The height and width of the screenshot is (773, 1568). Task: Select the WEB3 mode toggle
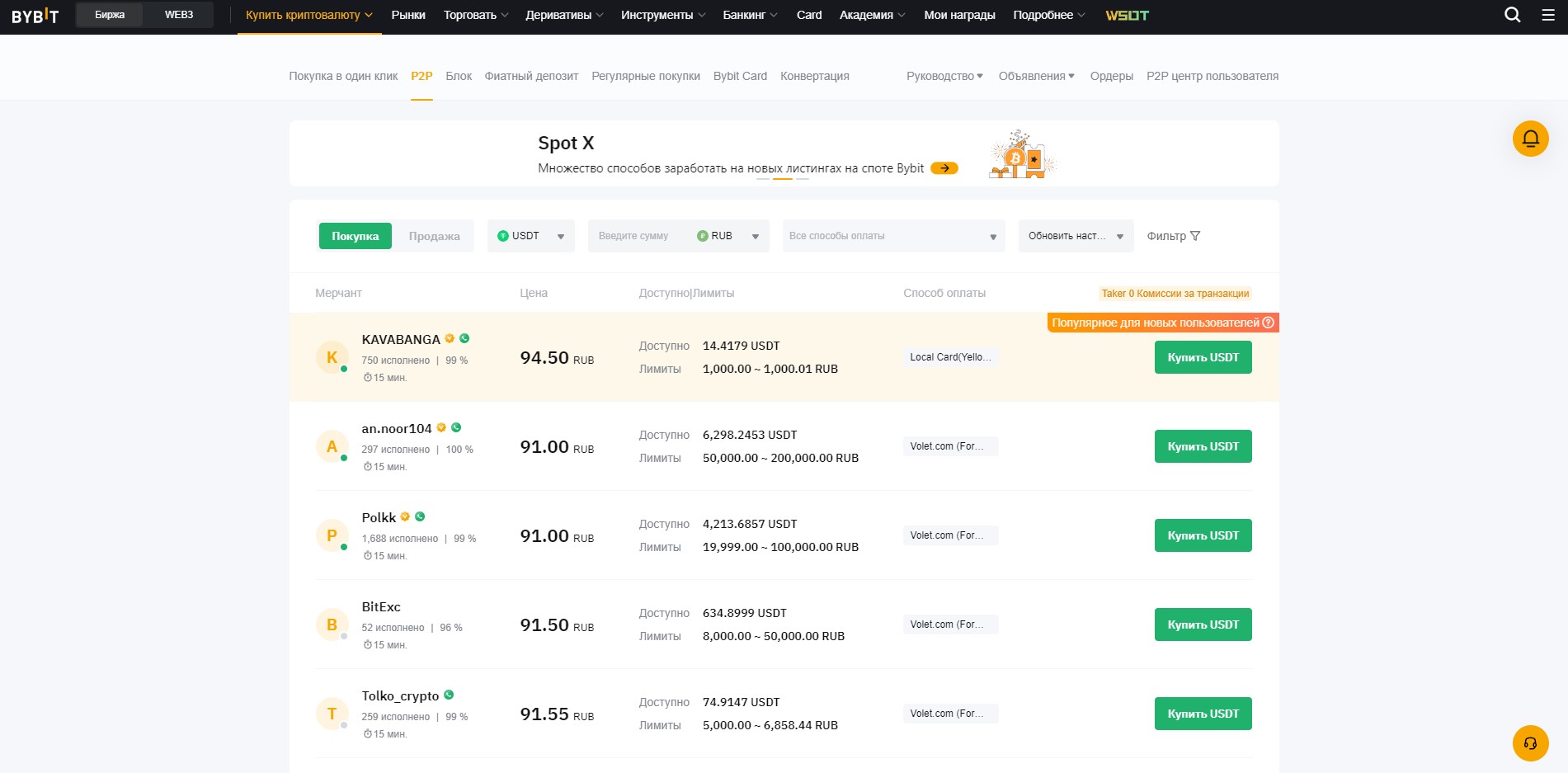tap(179, 15)
